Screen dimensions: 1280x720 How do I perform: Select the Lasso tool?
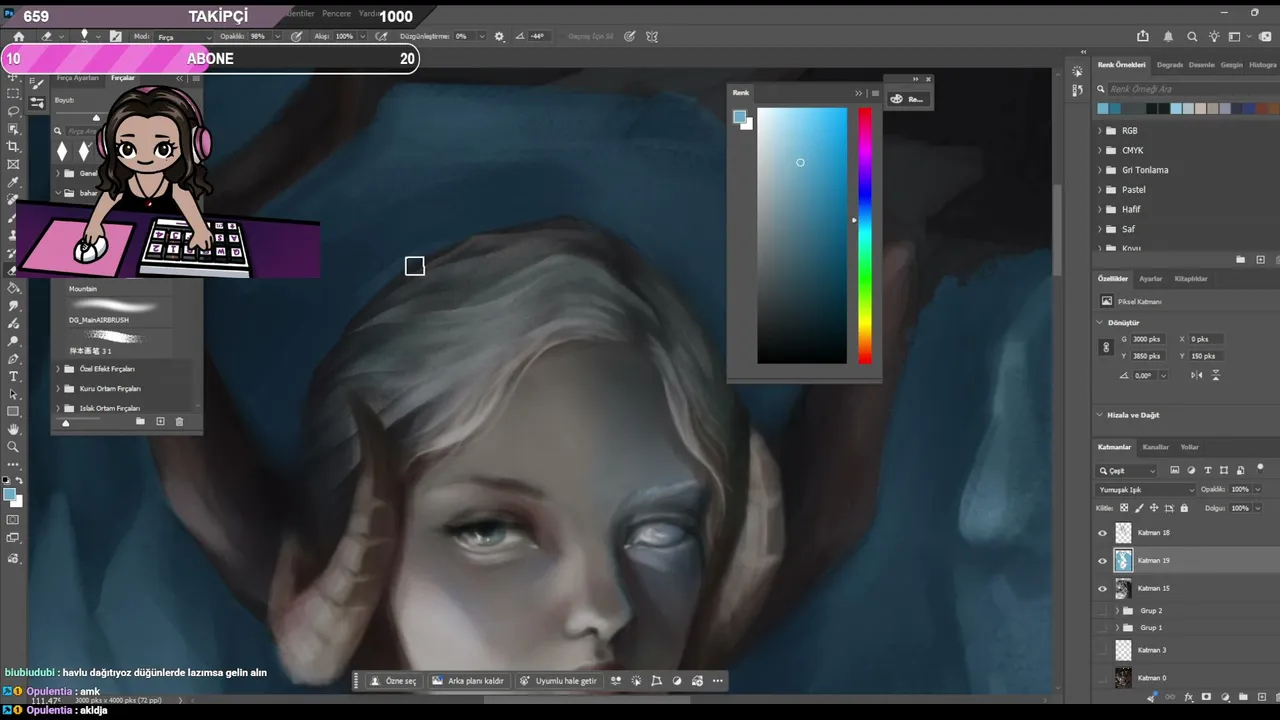(x=13, y=111)
